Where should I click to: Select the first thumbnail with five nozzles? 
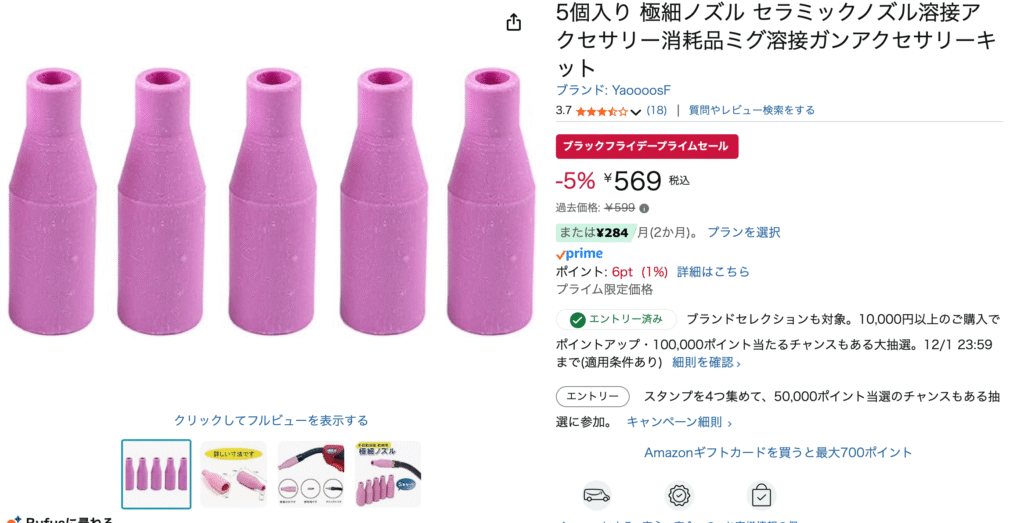156,474
